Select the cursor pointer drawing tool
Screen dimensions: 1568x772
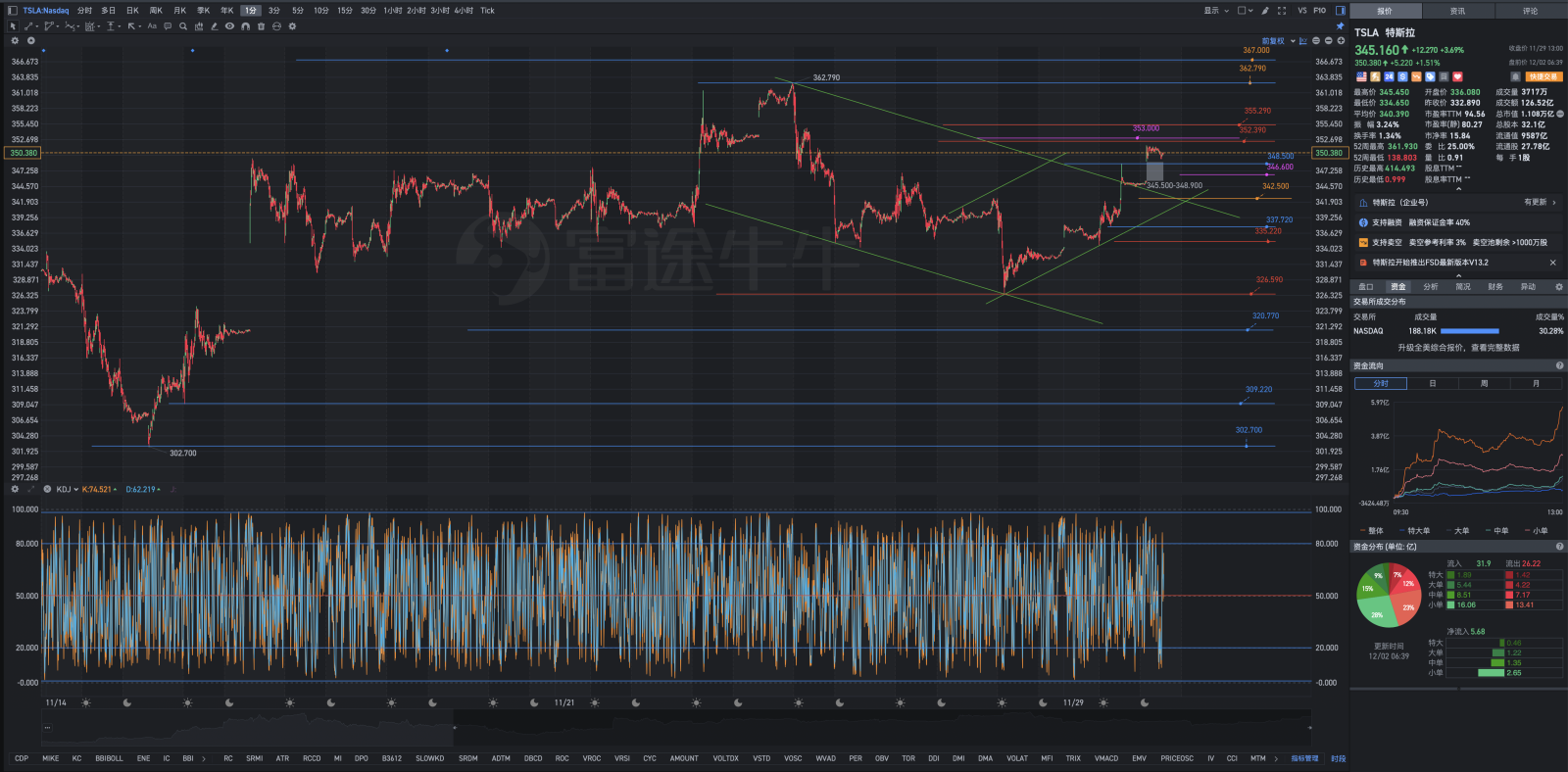pyautogui.click(x=13, y=26)
